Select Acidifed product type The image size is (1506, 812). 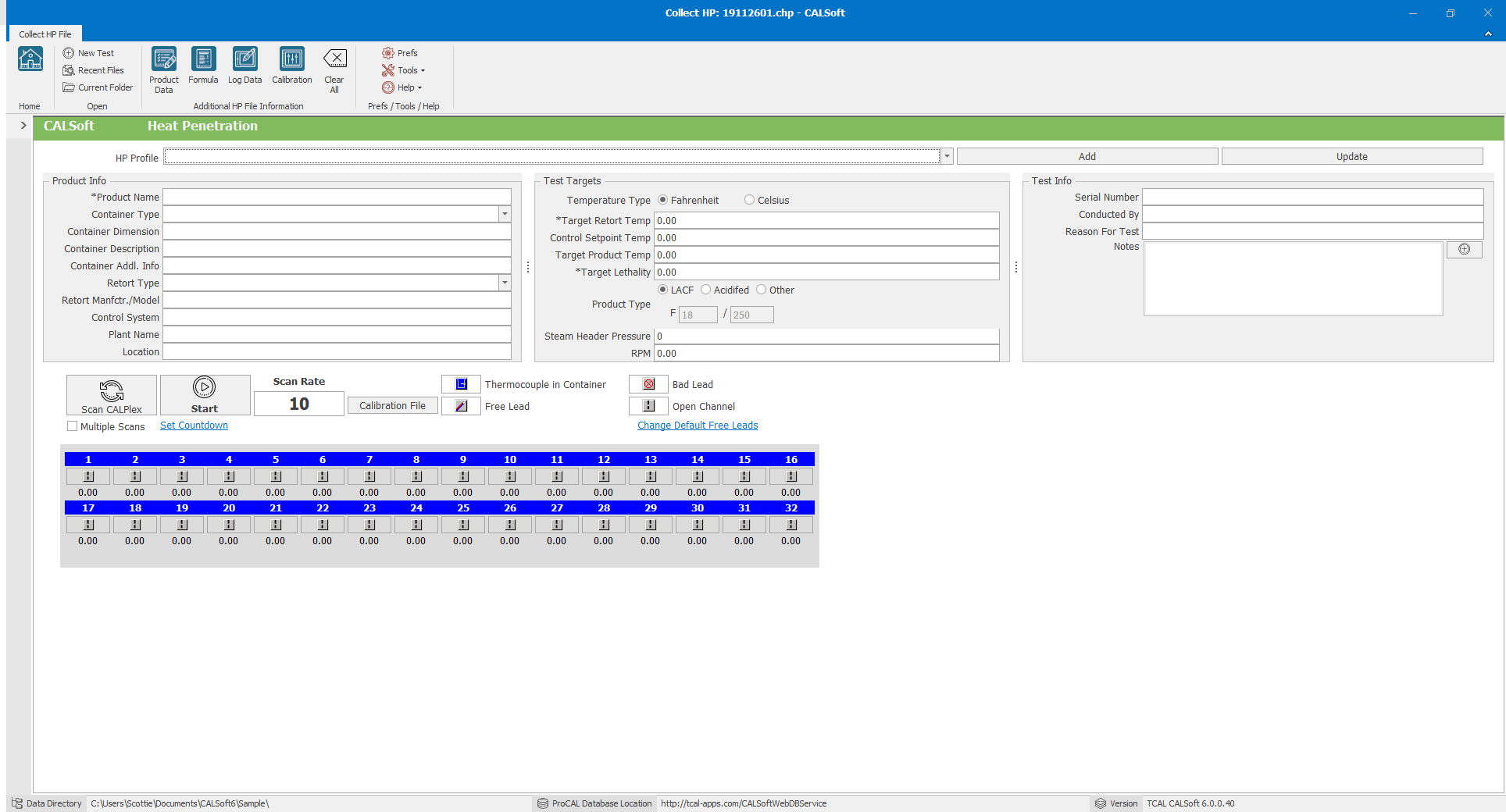click(706, 290)
